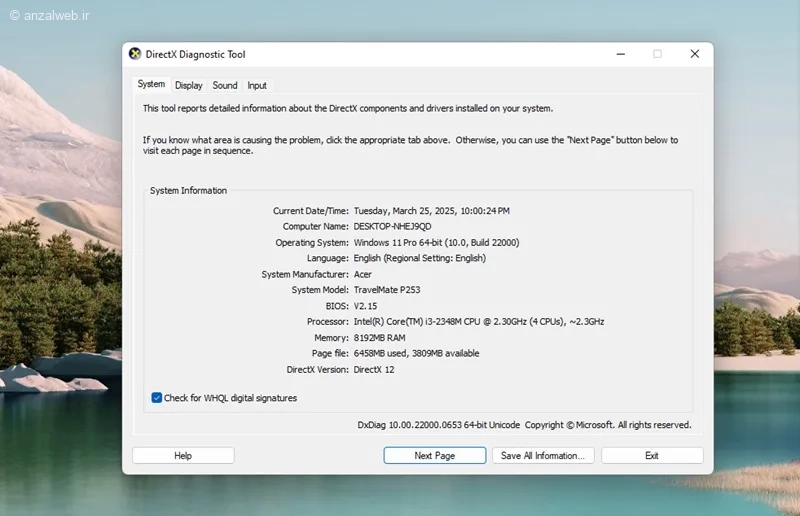Screen dimensions: 800x516
Task: Click the BIOS value V2.15
Action: click(x=365, y=306)
